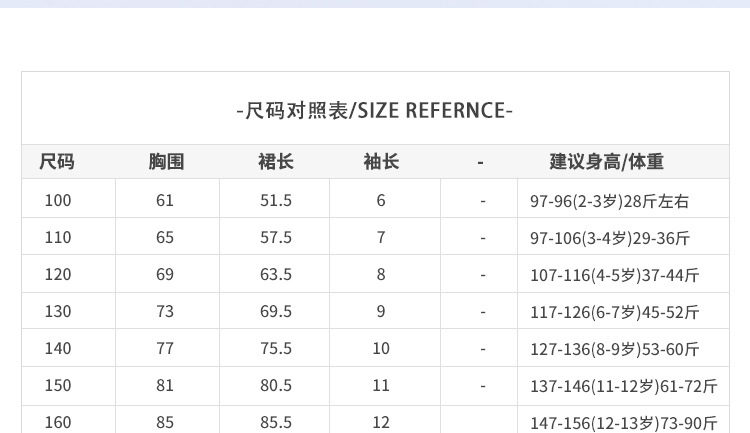Click size cell 140
Screen dimensions: 750x433
[58, 348]
